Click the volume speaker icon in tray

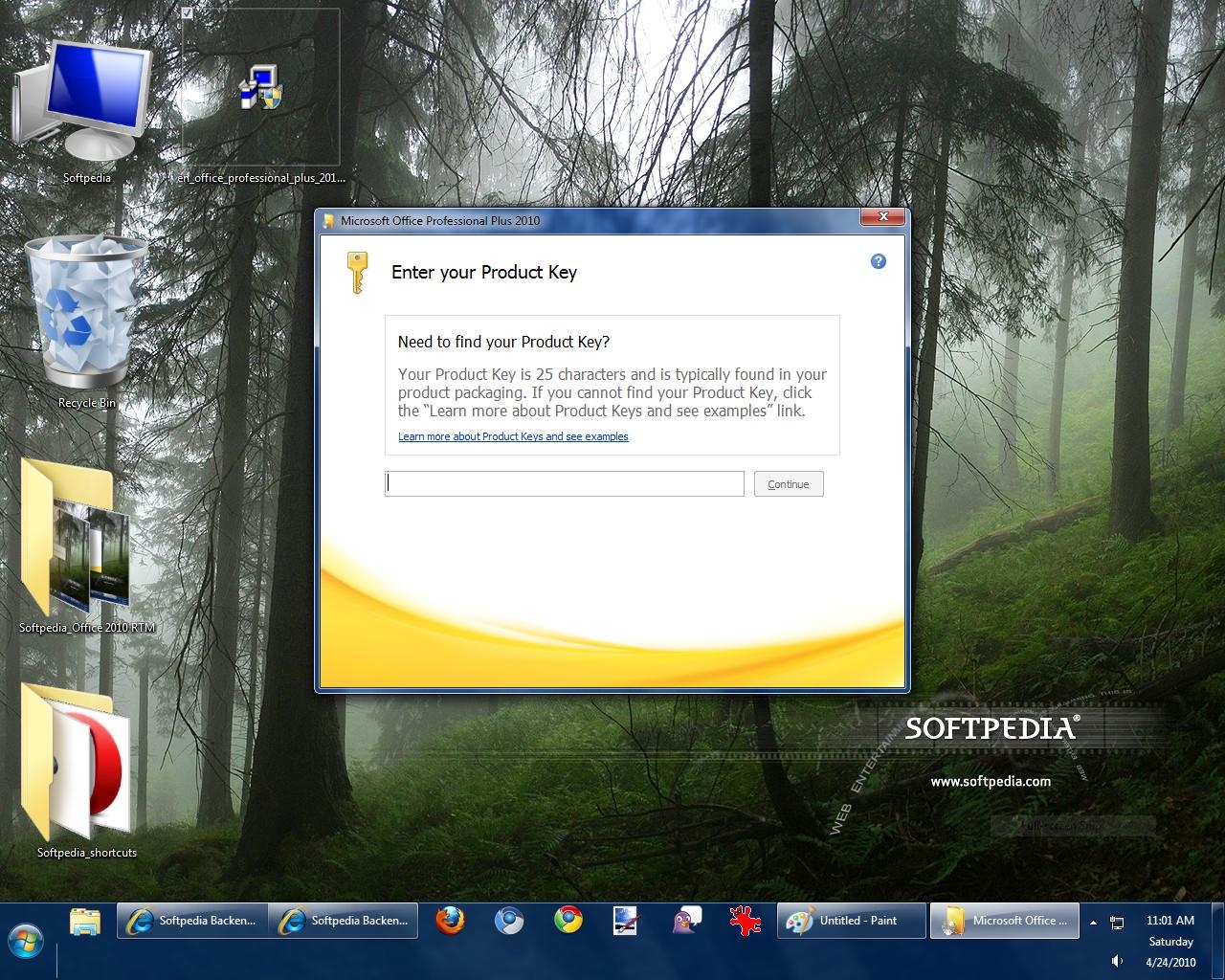[x=1117, y=961]
